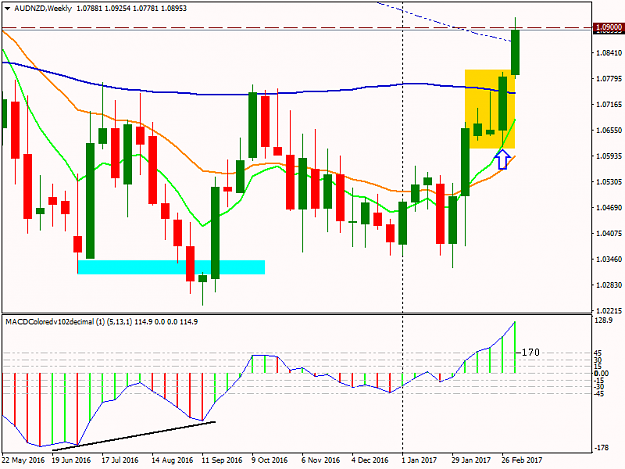The image size is (625, 469).
Task: Click the 1.04690 price axis label
Action: 609,208
